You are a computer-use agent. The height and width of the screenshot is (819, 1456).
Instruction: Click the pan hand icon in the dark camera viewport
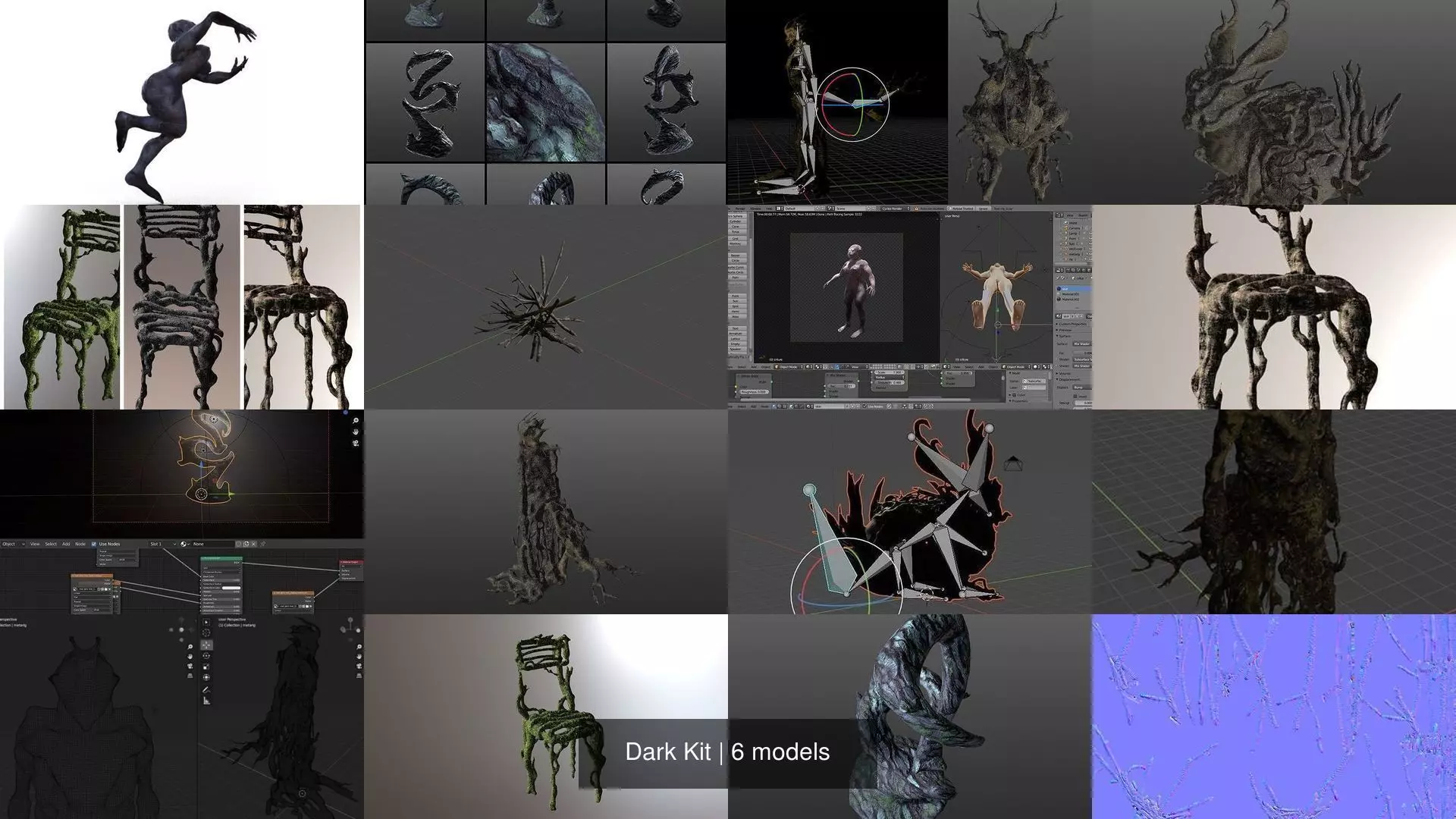pyautogui.click(x=356, y=432)
